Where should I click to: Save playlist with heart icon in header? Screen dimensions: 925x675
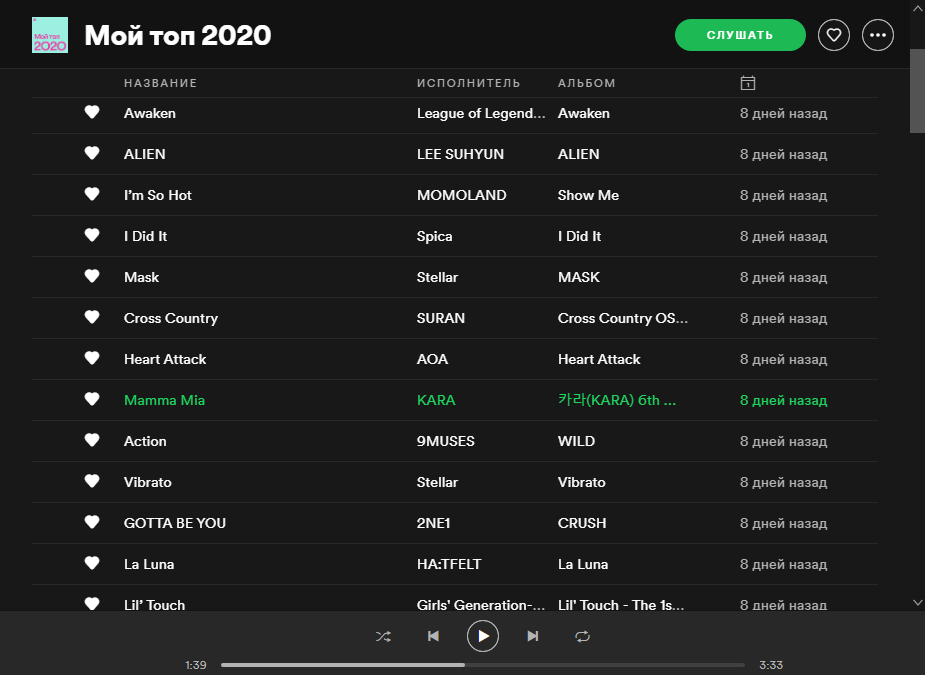tap(834, 35)
